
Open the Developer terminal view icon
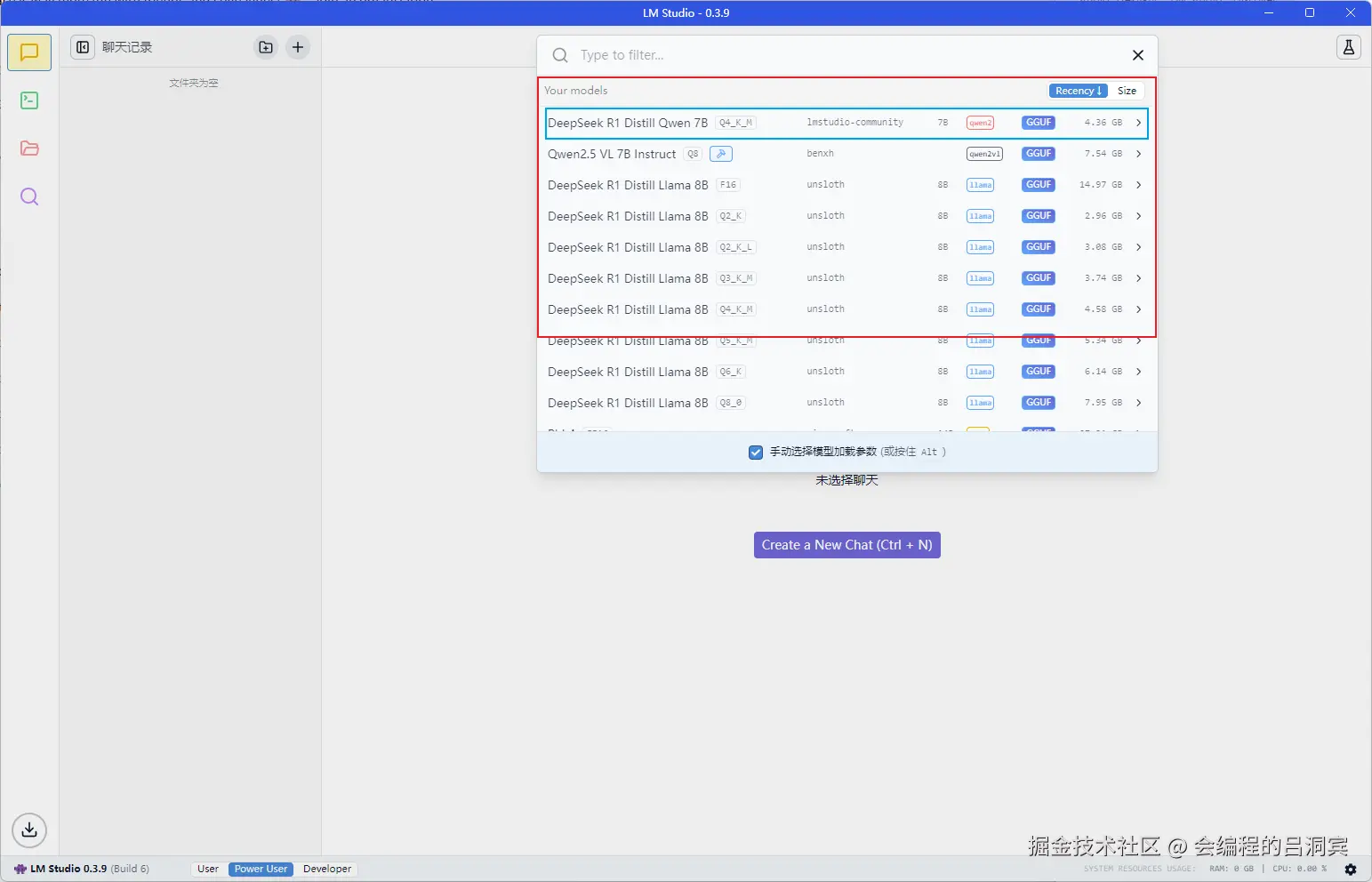[x=29, y=100]
